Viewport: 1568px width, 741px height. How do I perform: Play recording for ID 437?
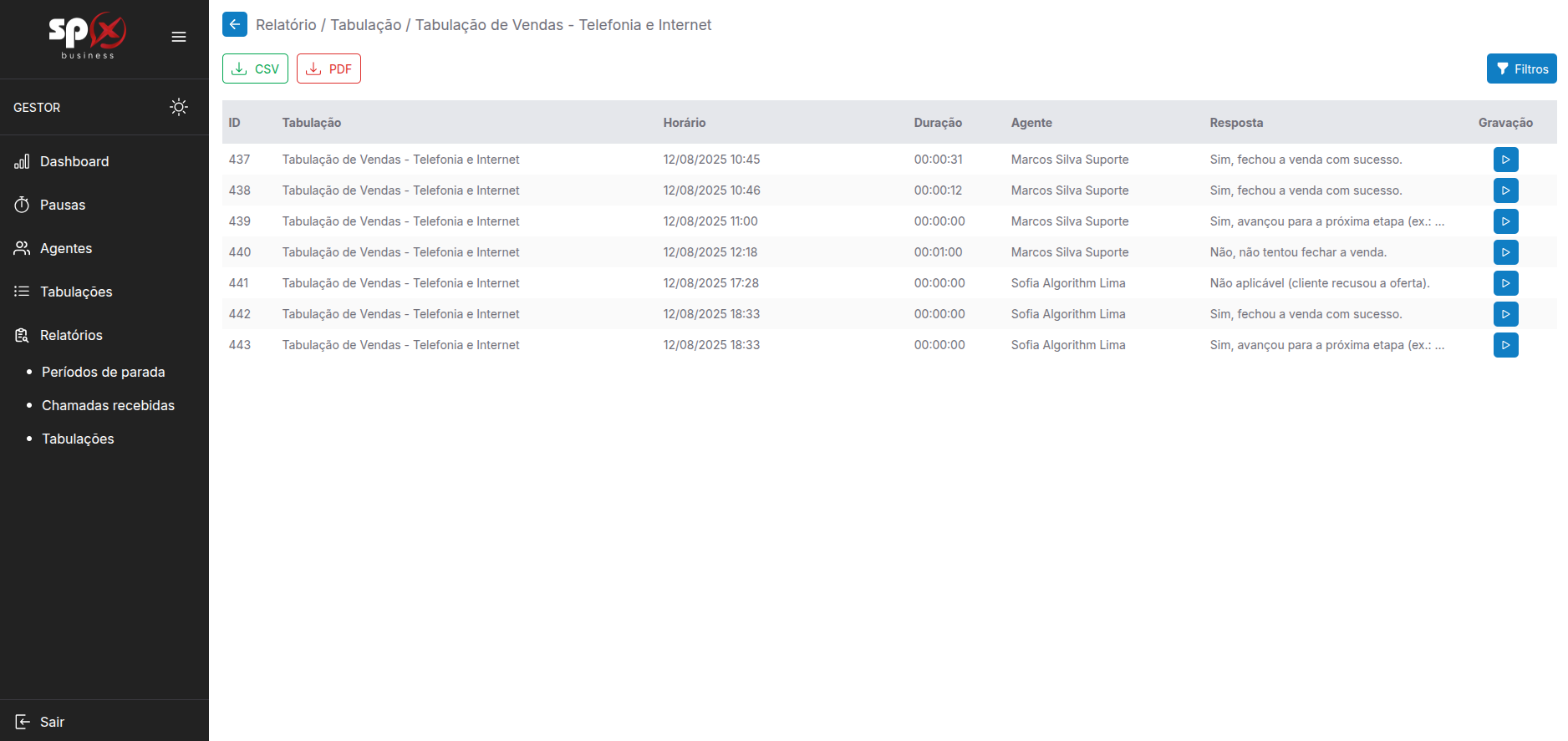1505,160
